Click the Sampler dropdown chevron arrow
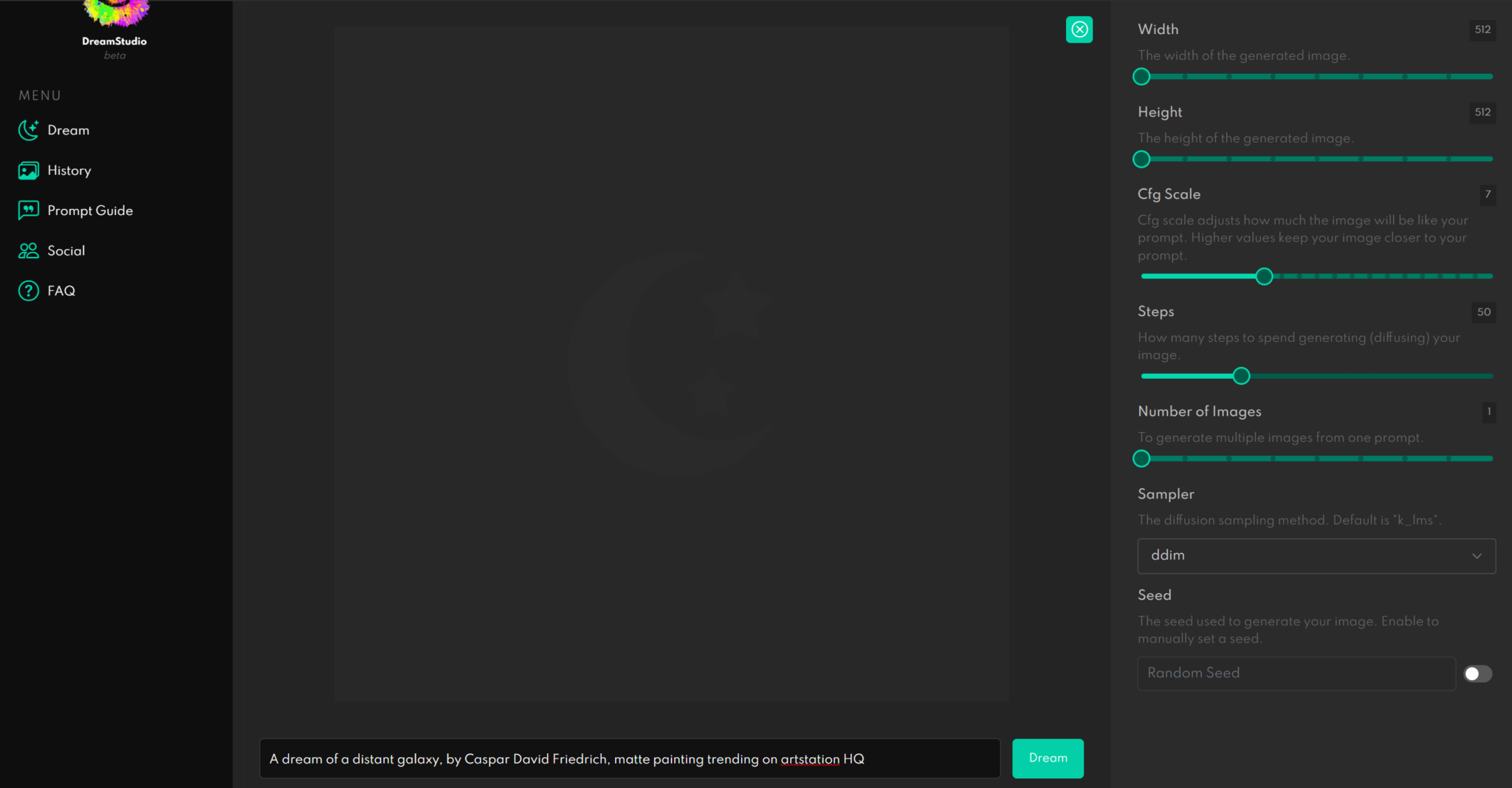The width and height of the screenshot is (1512, 788). [1477, 556]
